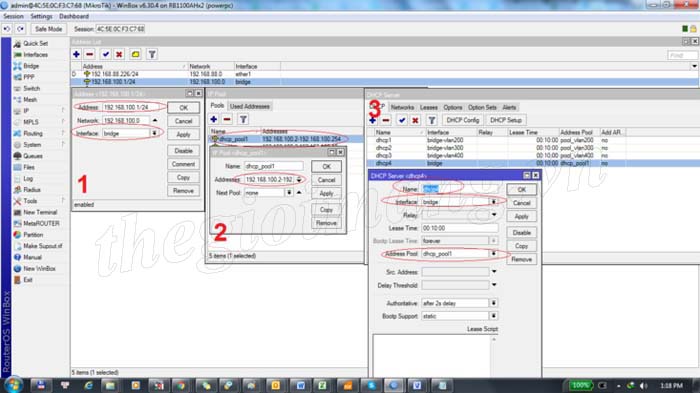Switch to Used Addresses tab
This screenshot has height=393, width=700.
pos(250,106)
